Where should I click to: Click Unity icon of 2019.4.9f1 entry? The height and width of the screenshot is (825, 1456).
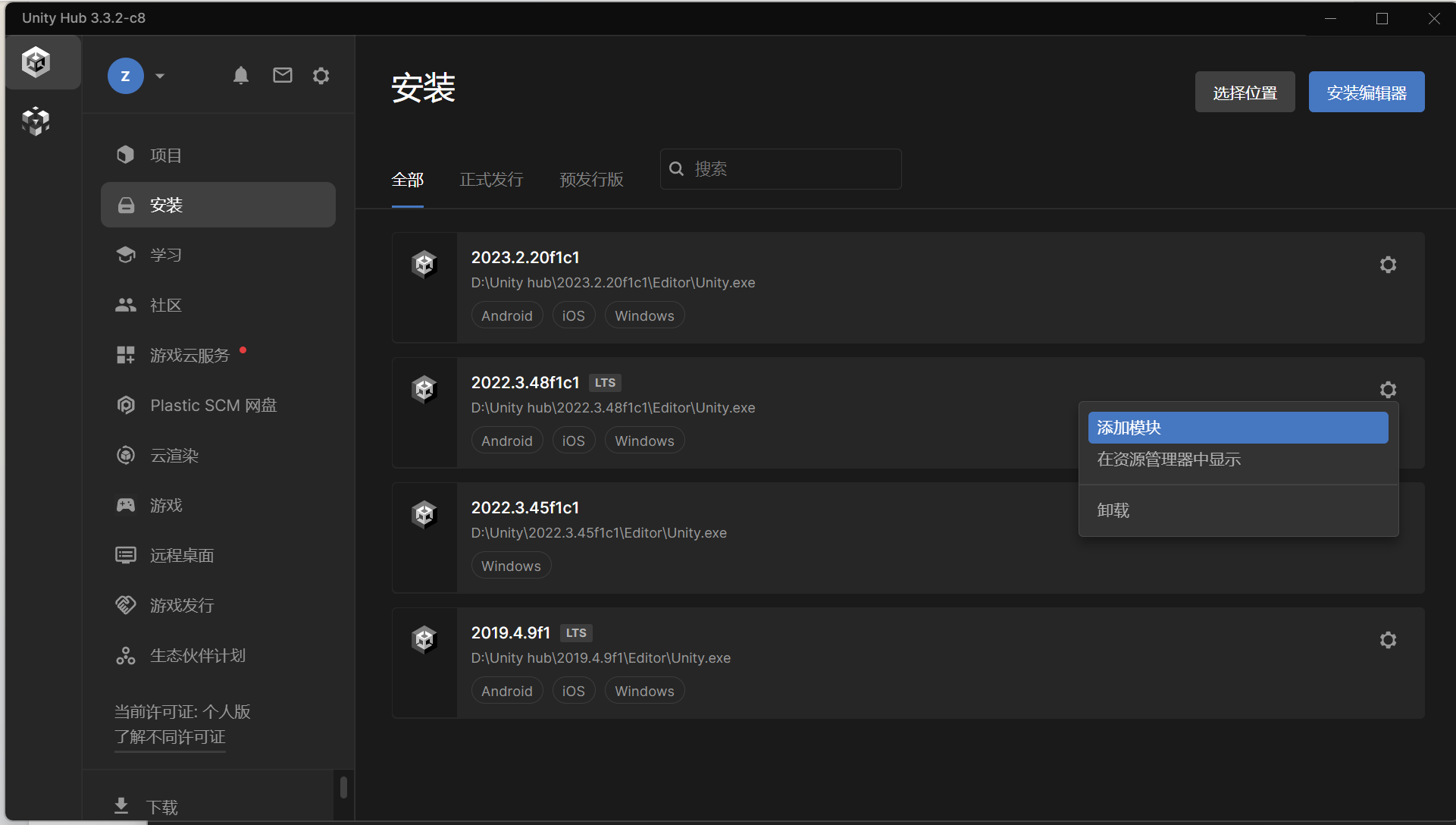click(x=424, y=640)
